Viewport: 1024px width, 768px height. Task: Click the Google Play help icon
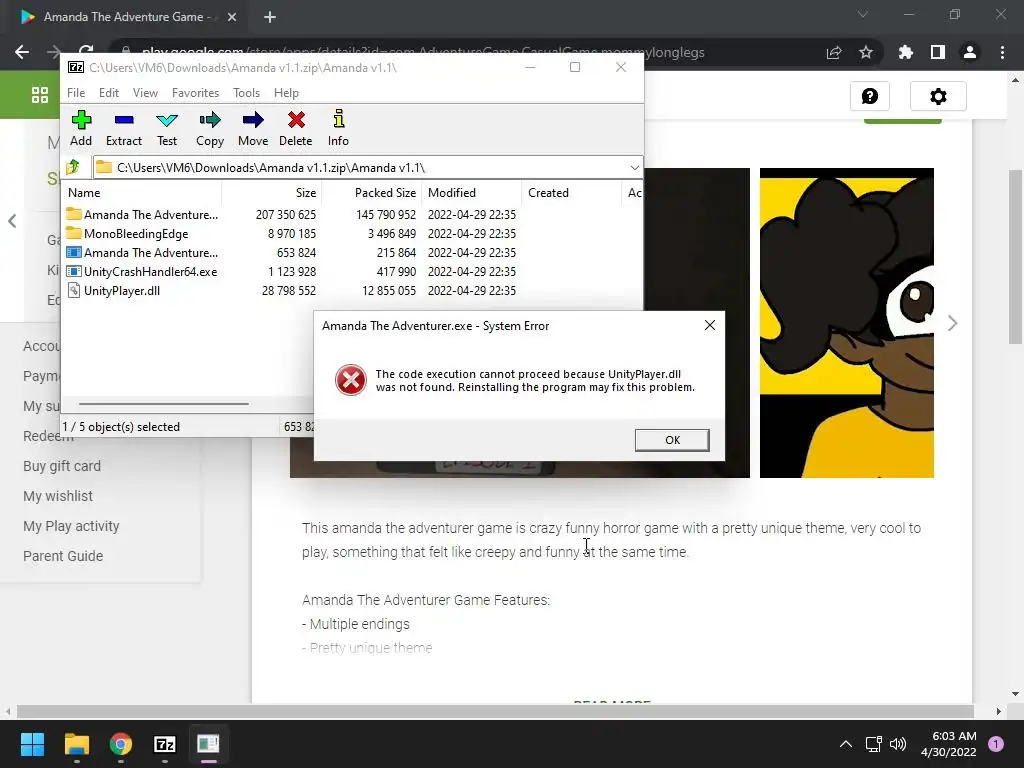pos(869,97)
